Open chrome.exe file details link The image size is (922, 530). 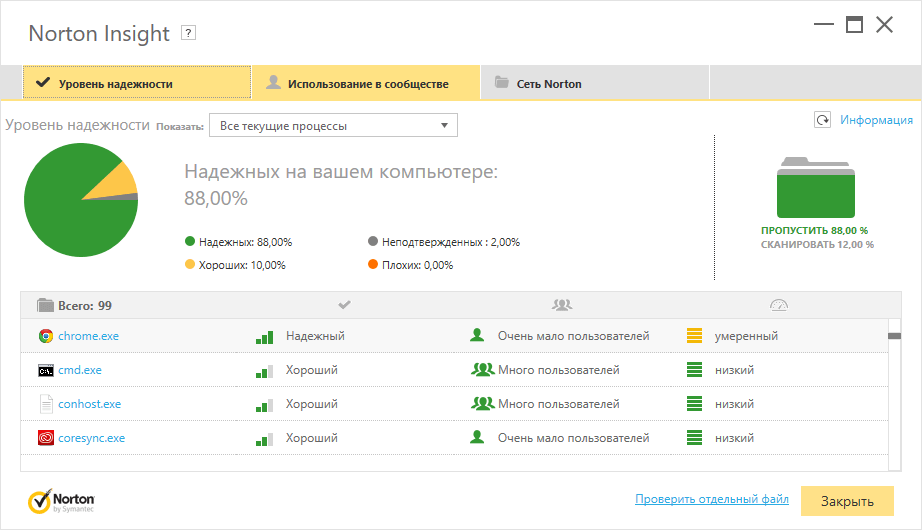coord(88,336)
